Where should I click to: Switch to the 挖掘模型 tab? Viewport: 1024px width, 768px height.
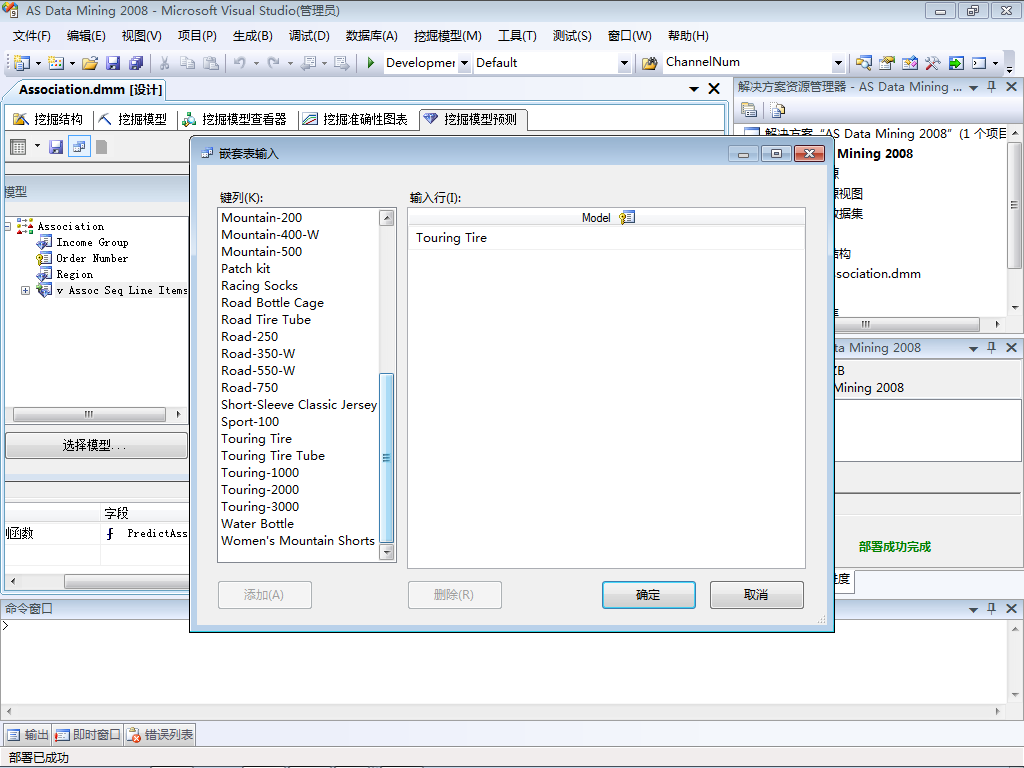pos(133,119)
